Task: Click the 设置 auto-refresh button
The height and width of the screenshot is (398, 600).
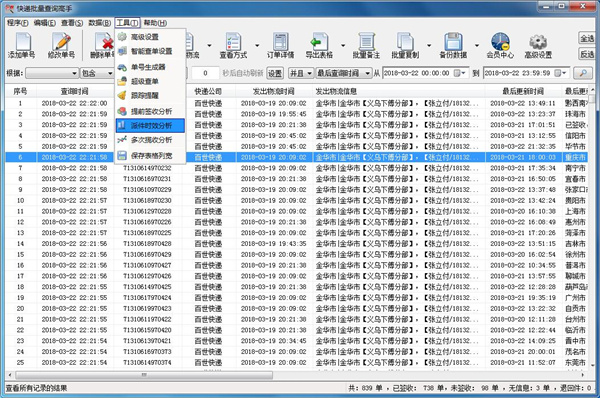Action: tap(274, 73)
